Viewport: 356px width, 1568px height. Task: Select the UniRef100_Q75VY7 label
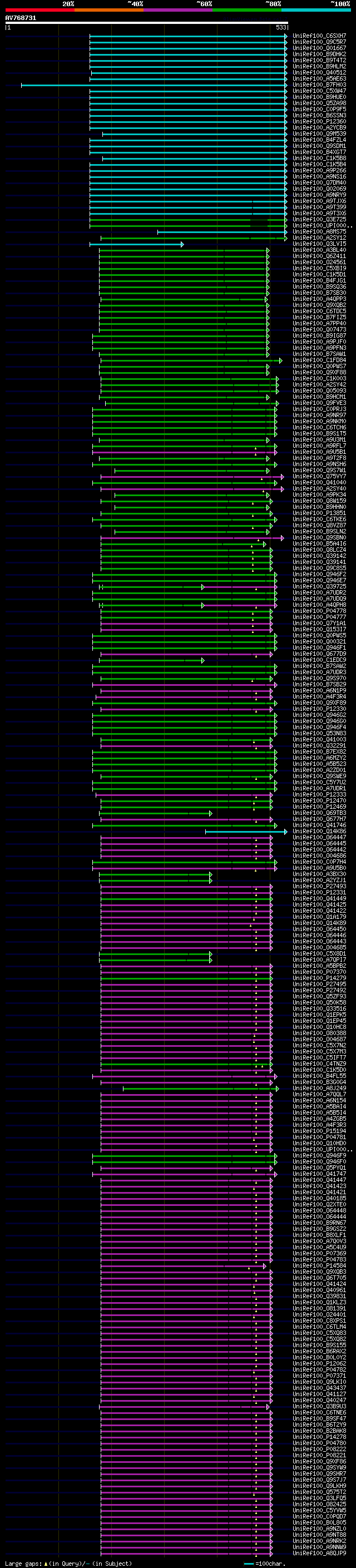click(319, 477)
